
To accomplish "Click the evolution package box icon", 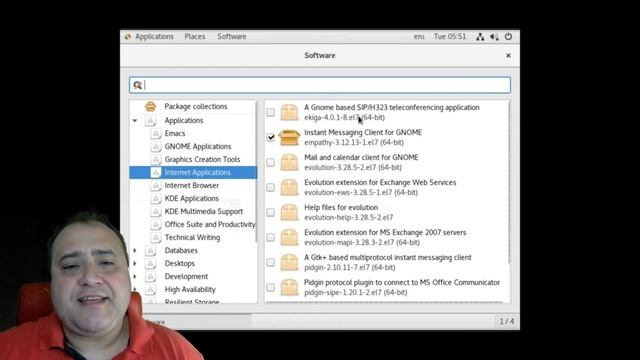I will point(289,162).
